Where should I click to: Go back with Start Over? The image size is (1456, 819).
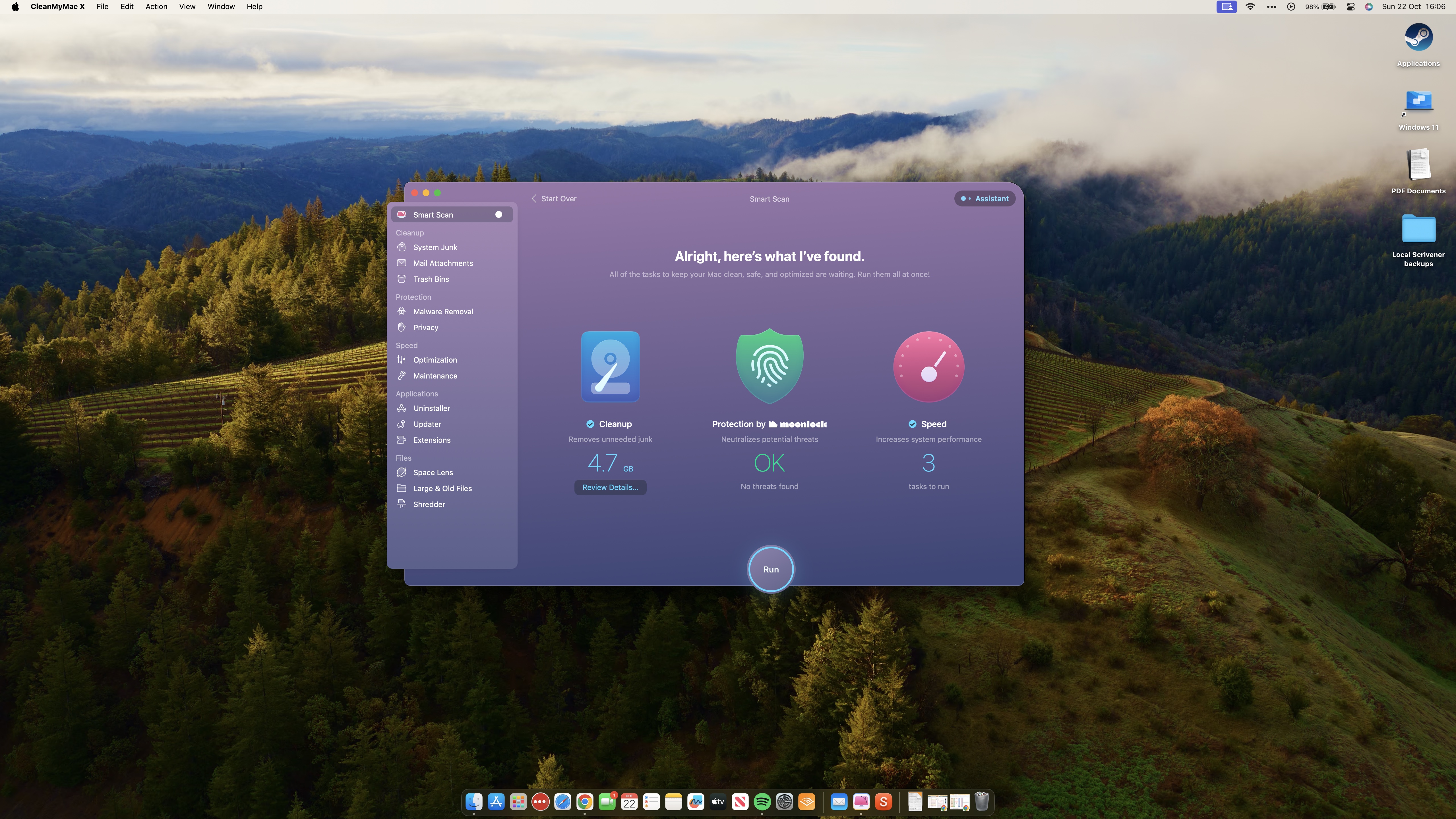click(x=554, y=198)
